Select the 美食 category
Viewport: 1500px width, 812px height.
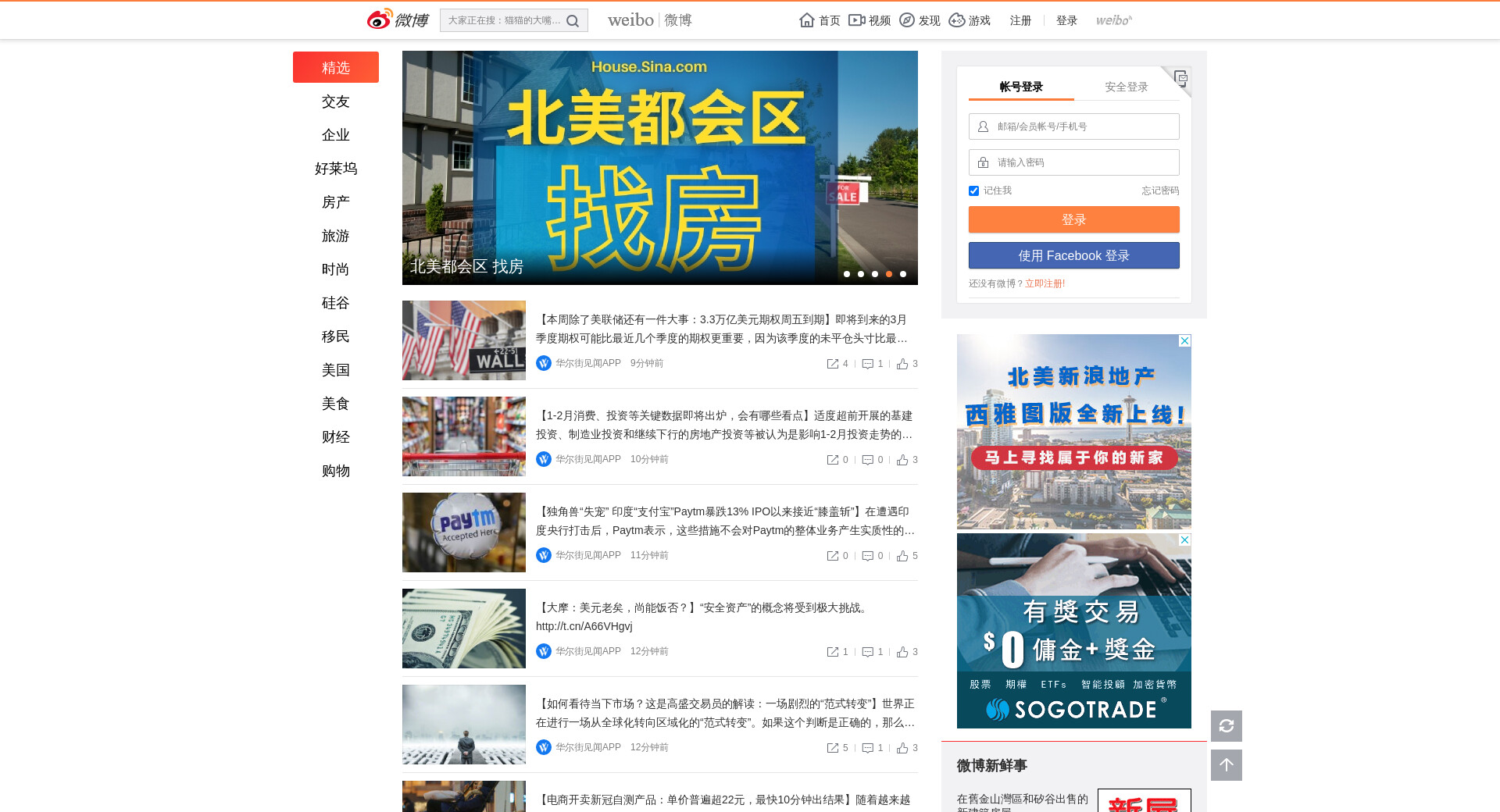tap(336, 404)
